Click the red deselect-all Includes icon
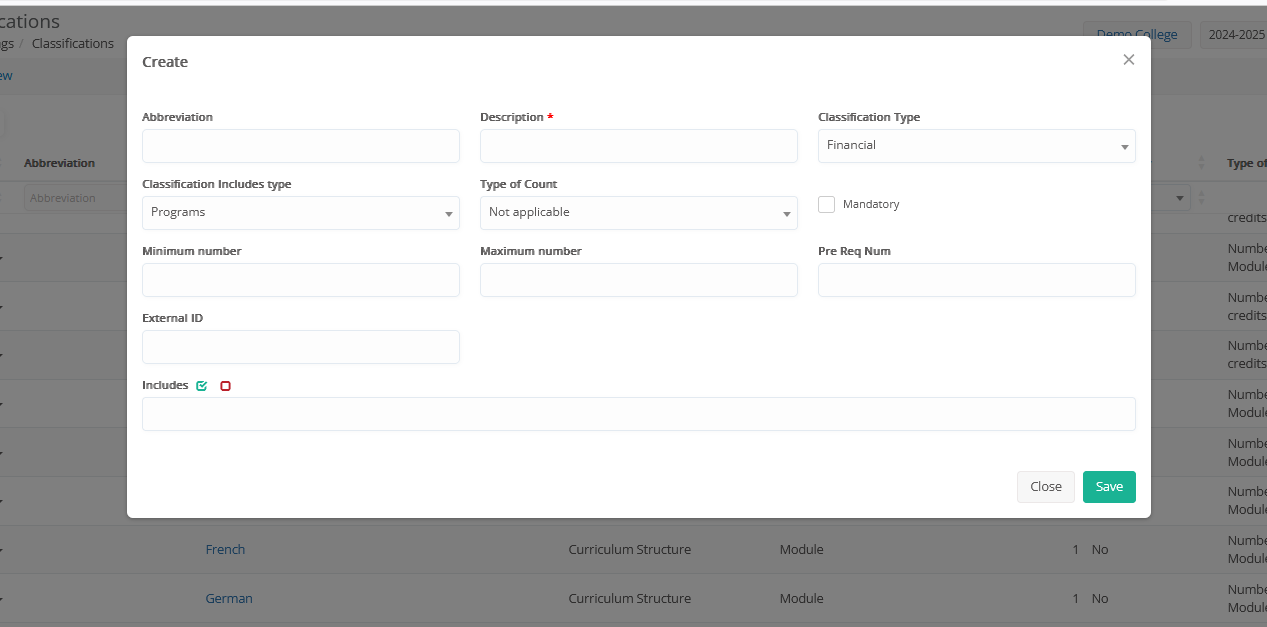The width and height of the screenshot is (1267, 627). (x=225, y=386)
